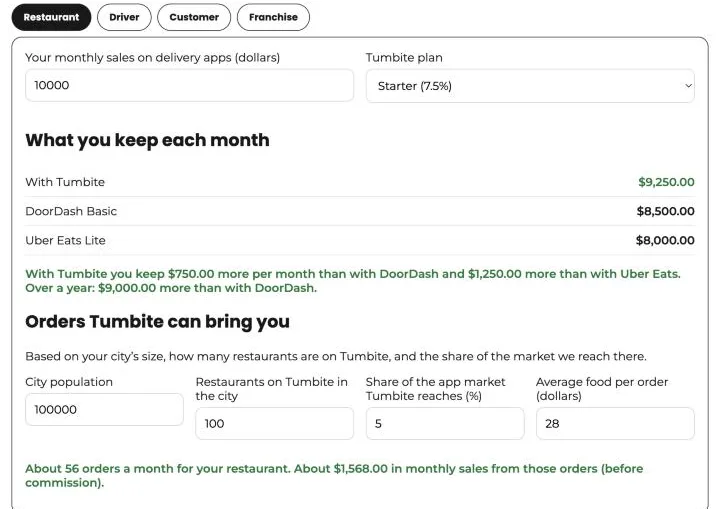The image size is (720, 509).
Task: Click the City population label
Action: 69,382
